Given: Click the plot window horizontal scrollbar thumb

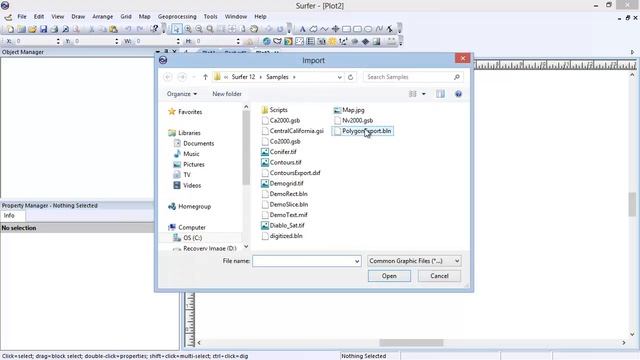Looking at the screenshot, I should pos(411,343).
